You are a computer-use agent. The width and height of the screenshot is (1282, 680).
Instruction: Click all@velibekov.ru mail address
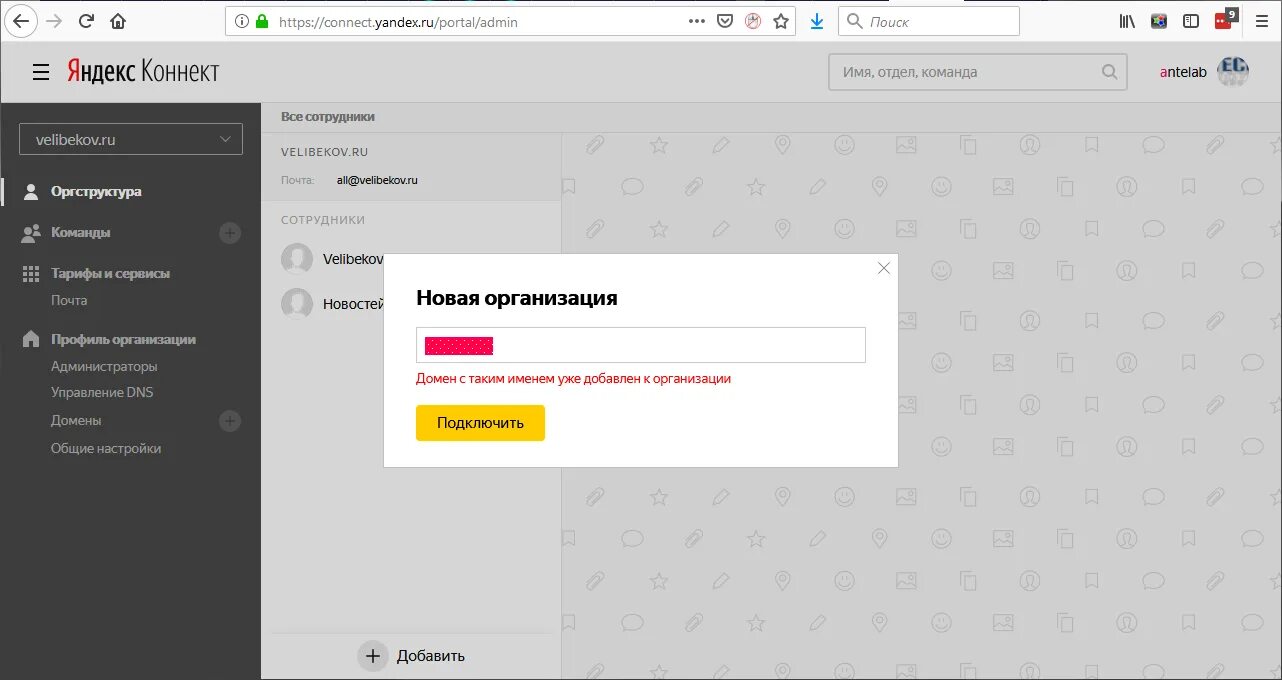coord(377,180)
